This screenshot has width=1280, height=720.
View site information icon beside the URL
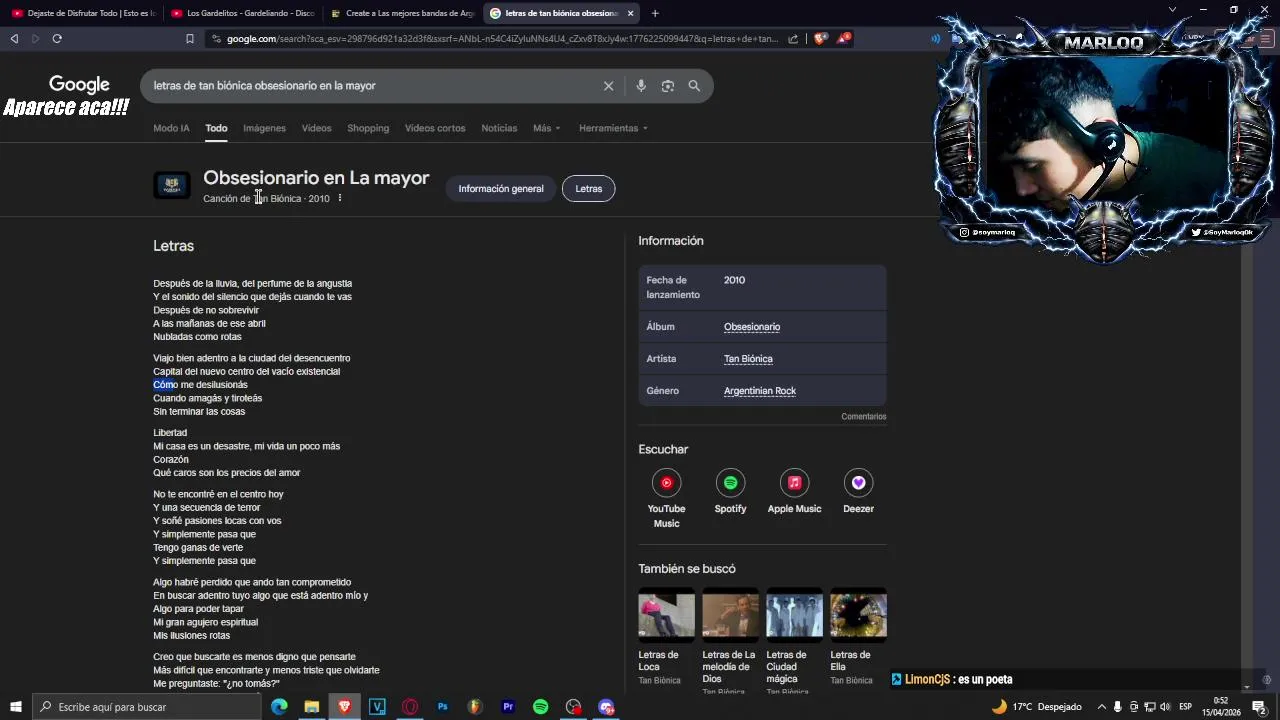pyautogui.click(x=216, y=39)
